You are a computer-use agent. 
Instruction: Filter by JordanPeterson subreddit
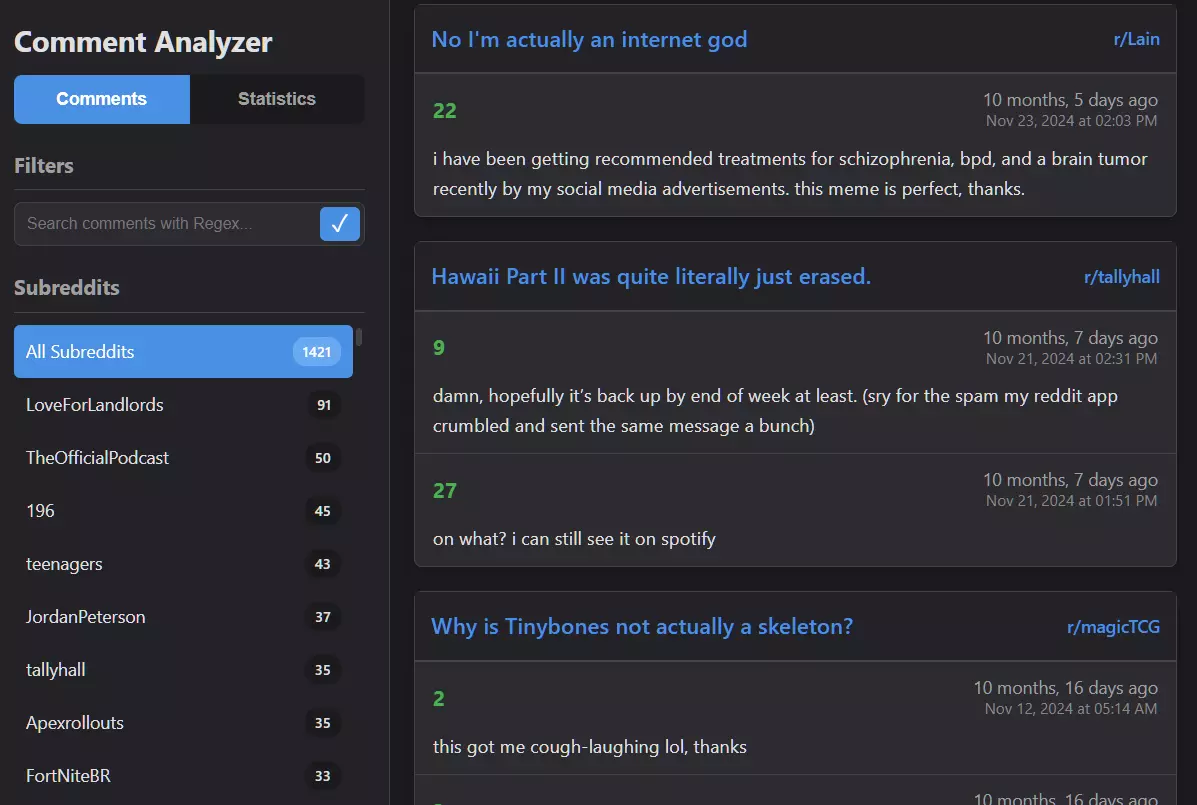183,617
